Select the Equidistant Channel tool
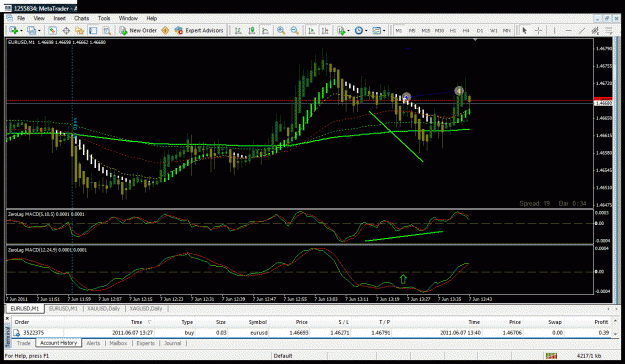This screenshot has width=625, height=364. click(x=595, y=30)
